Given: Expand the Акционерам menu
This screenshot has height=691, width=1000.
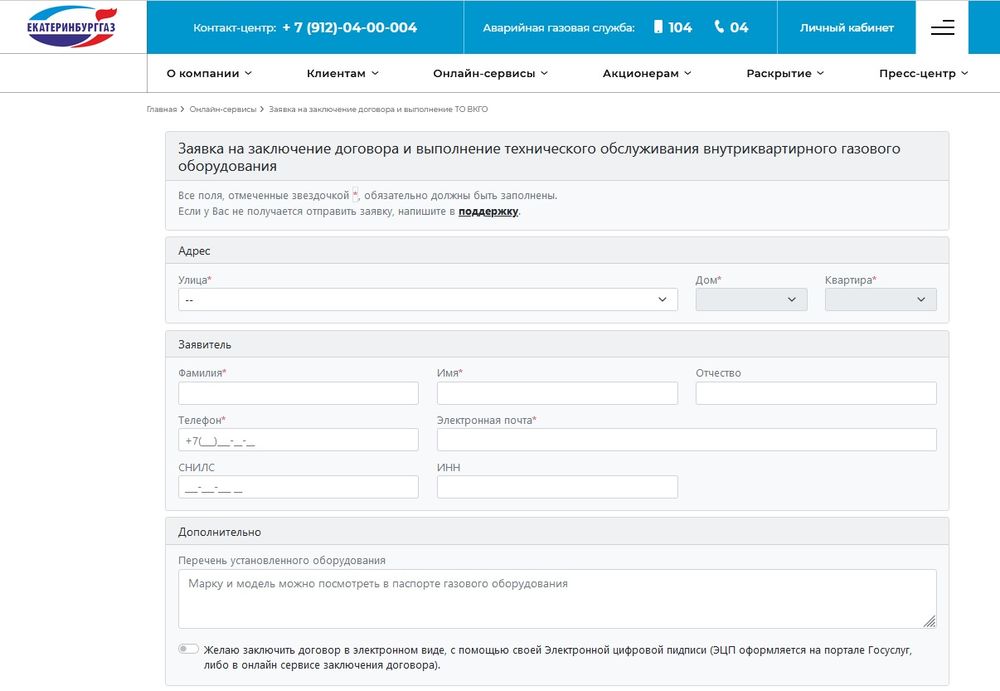Looking at the screenshot, I should tap(647, 73).
